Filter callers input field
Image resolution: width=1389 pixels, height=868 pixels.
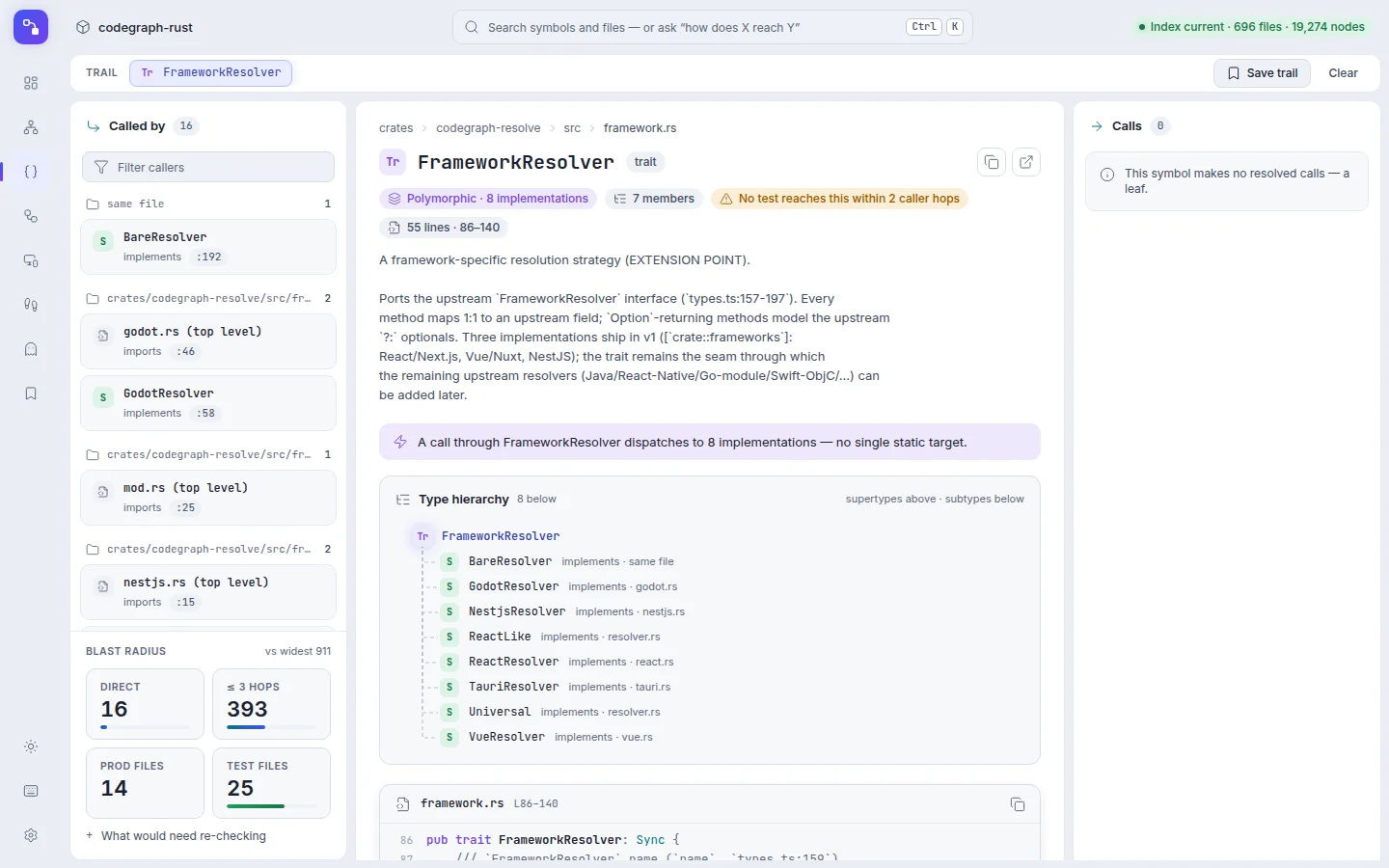pos(208,167)
